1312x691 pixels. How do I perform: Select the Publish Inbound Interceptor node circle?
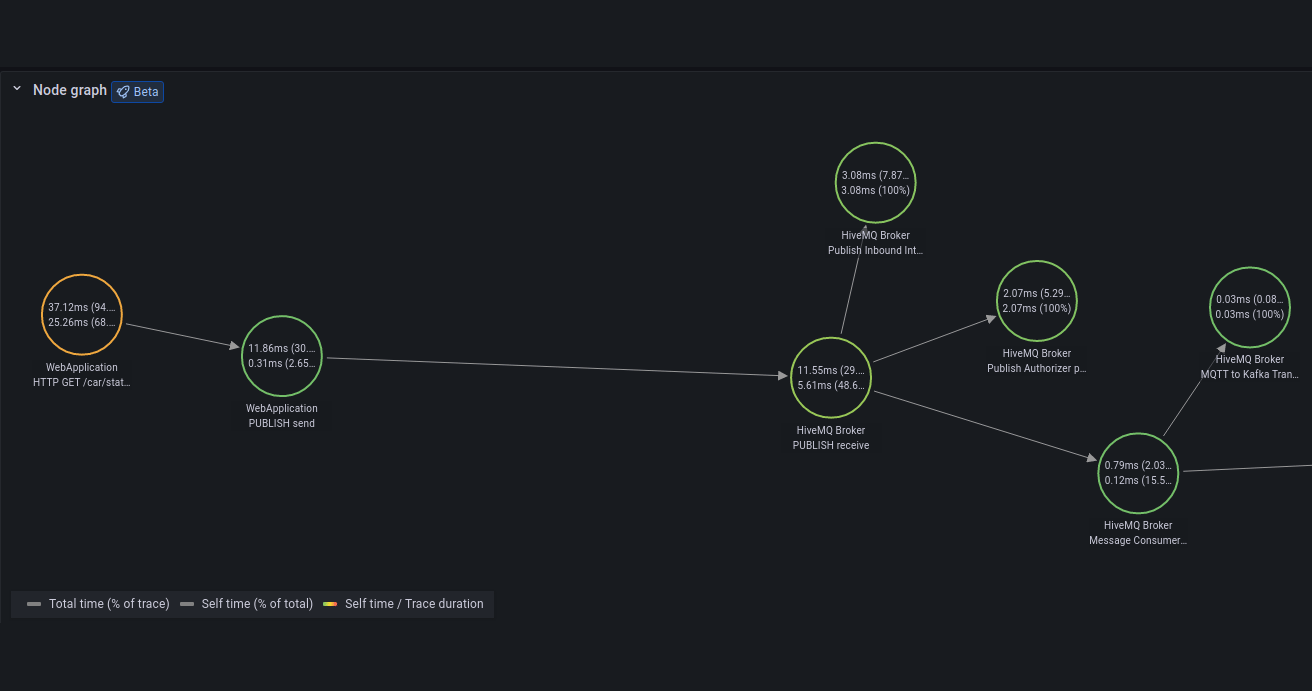(875, 182)
